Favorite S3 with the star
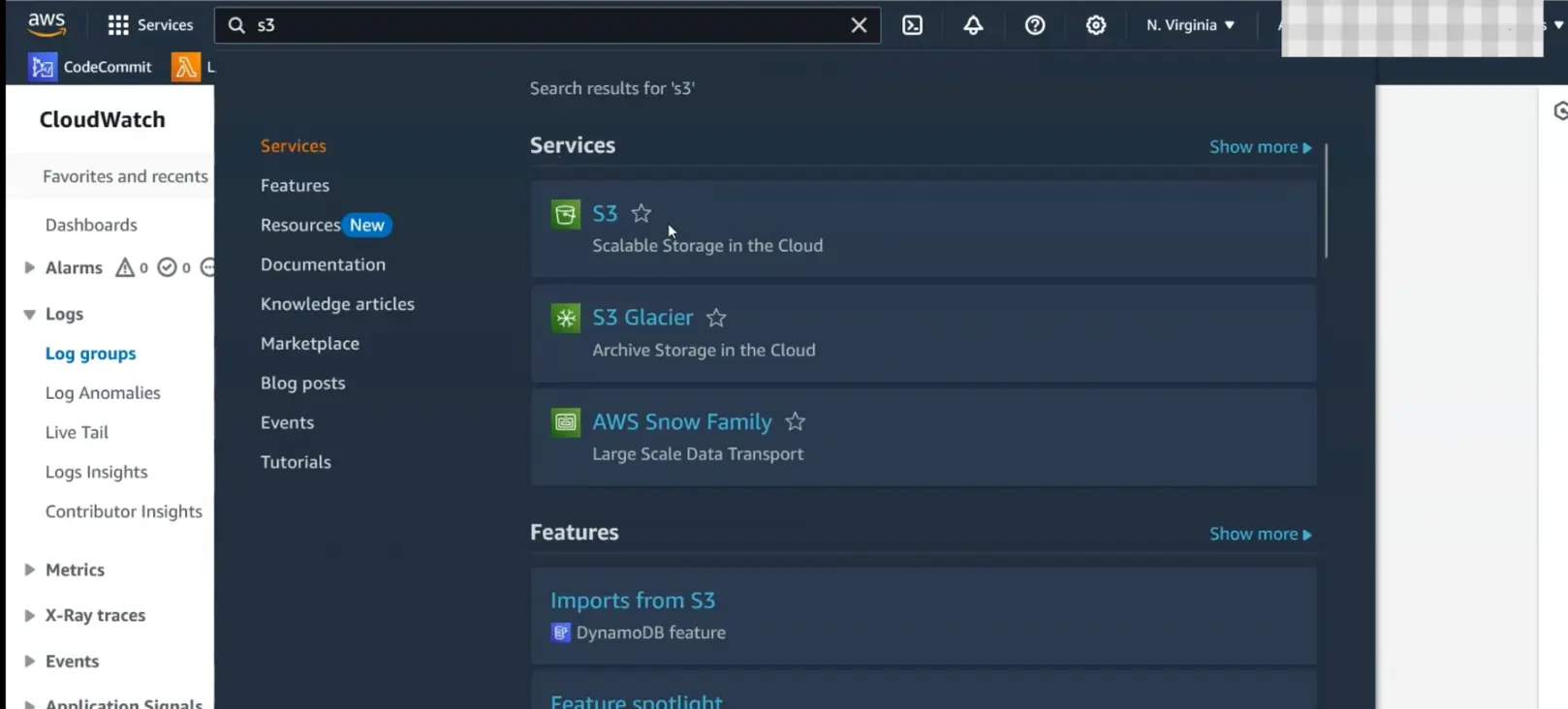1568x709 pixels. pyautogui.click(x=642, y=213)
